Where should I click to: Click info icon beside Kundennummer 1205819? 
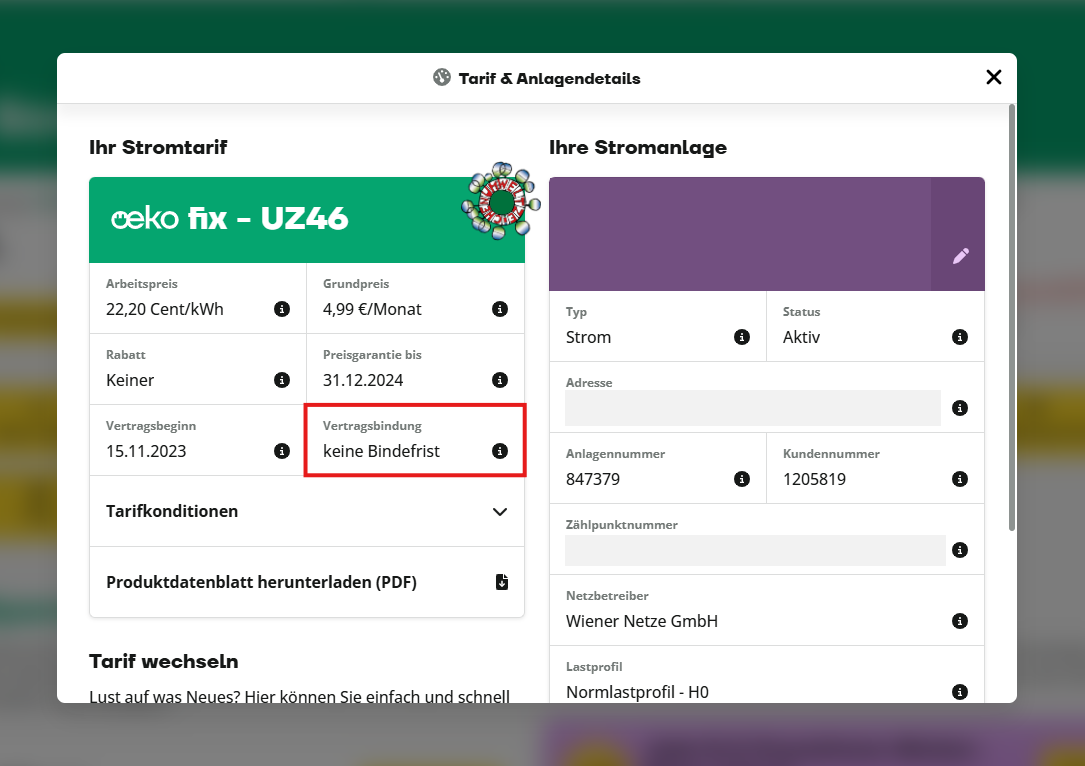(960, 479)
